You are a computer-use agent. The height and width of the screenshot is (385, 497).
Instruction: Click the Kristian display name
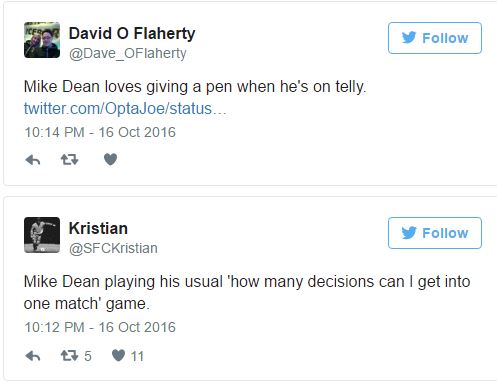click(x=98, y=229)
